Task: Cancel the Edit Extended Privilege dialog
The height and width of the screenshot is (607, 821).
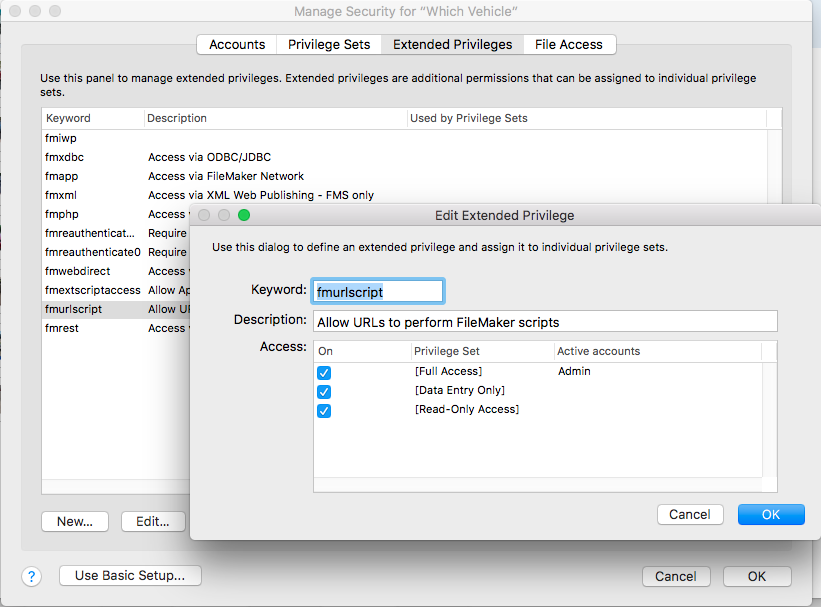Action: tap(690, 514)
